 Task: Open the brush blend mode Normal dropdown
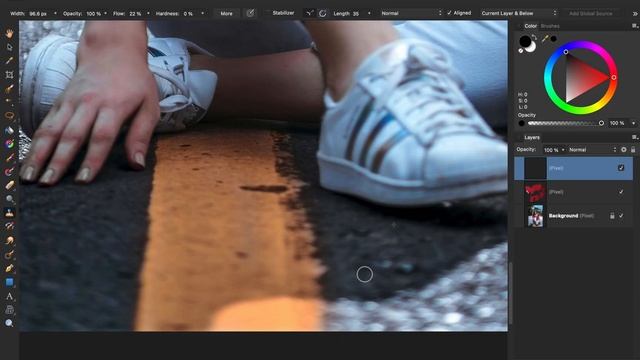click(x=411, y=13)
